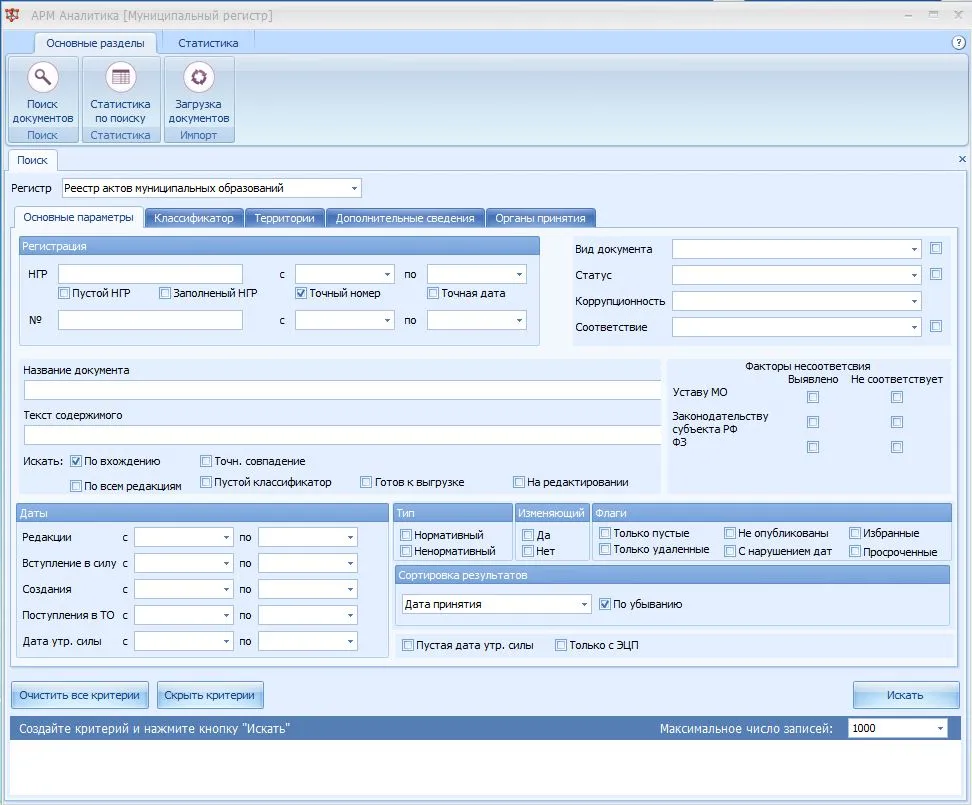Toggle the По убыванию sort checkbox

point(604,604)
